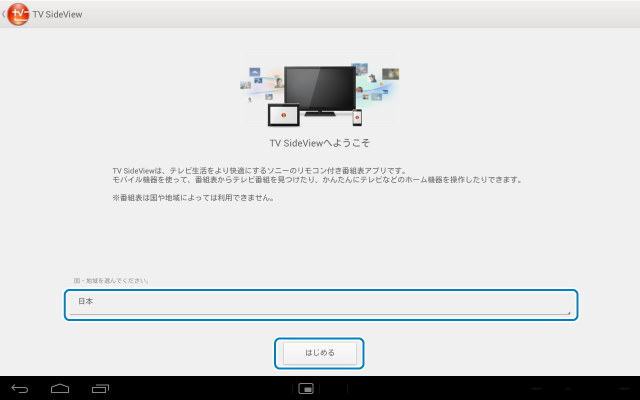This screenshot has height=400, width=640.
Task: Tap the floating thumbnails right of the TV
Action: [x=380, y=83]
